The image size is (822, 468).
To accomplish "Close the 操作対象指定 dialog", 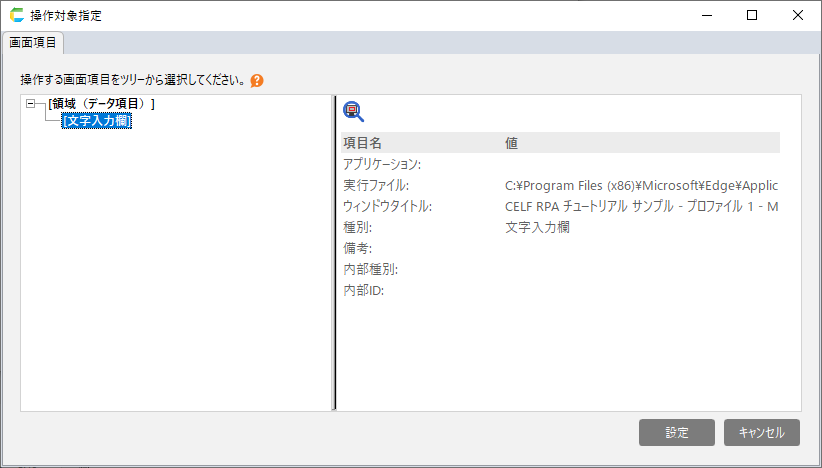I will click(797, 16).
